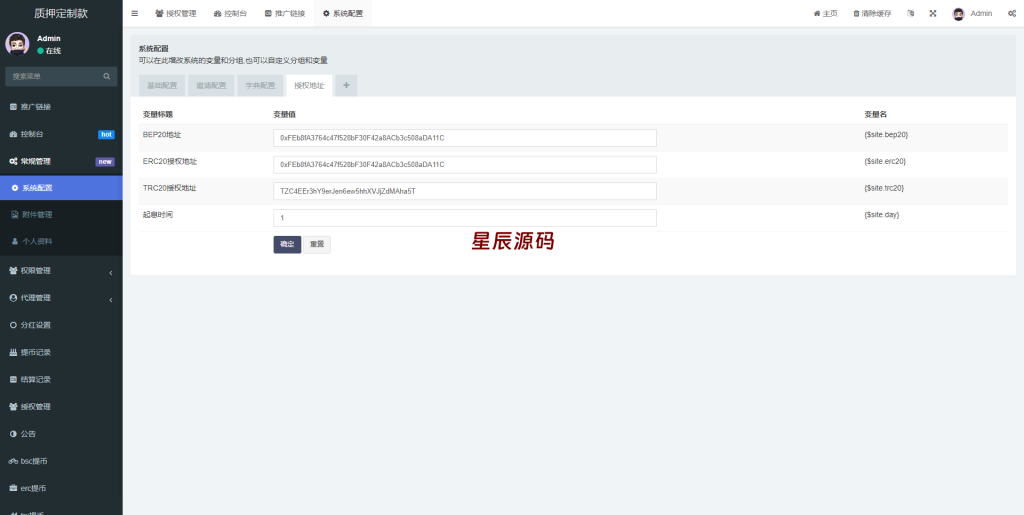Viewport: 1024px width, 515px height.
Task: Click the ERC20授权地址 value input field
Action: click(464, 164)
